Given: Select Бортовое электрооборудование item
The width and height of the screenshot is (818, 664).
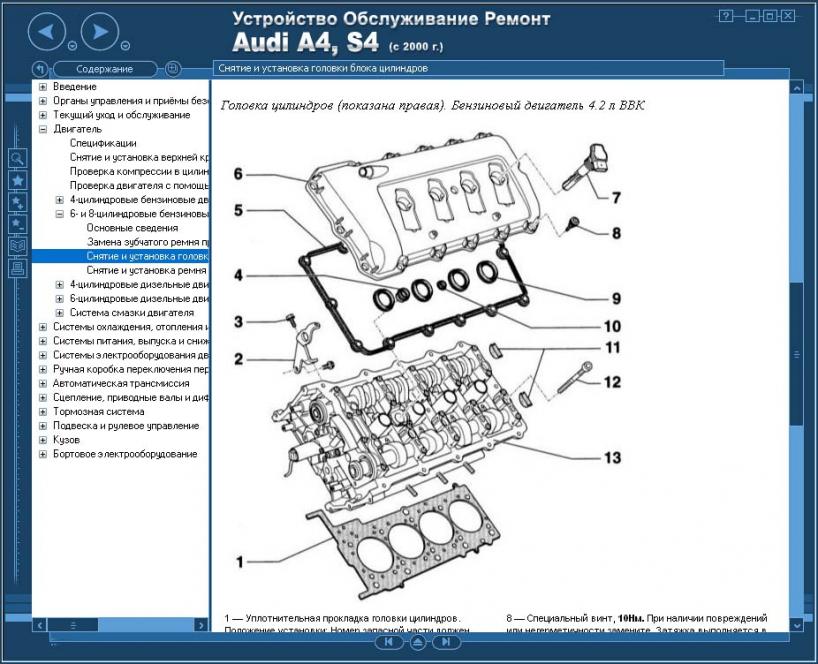Looking at the screenshot, I should pos(125,454).
